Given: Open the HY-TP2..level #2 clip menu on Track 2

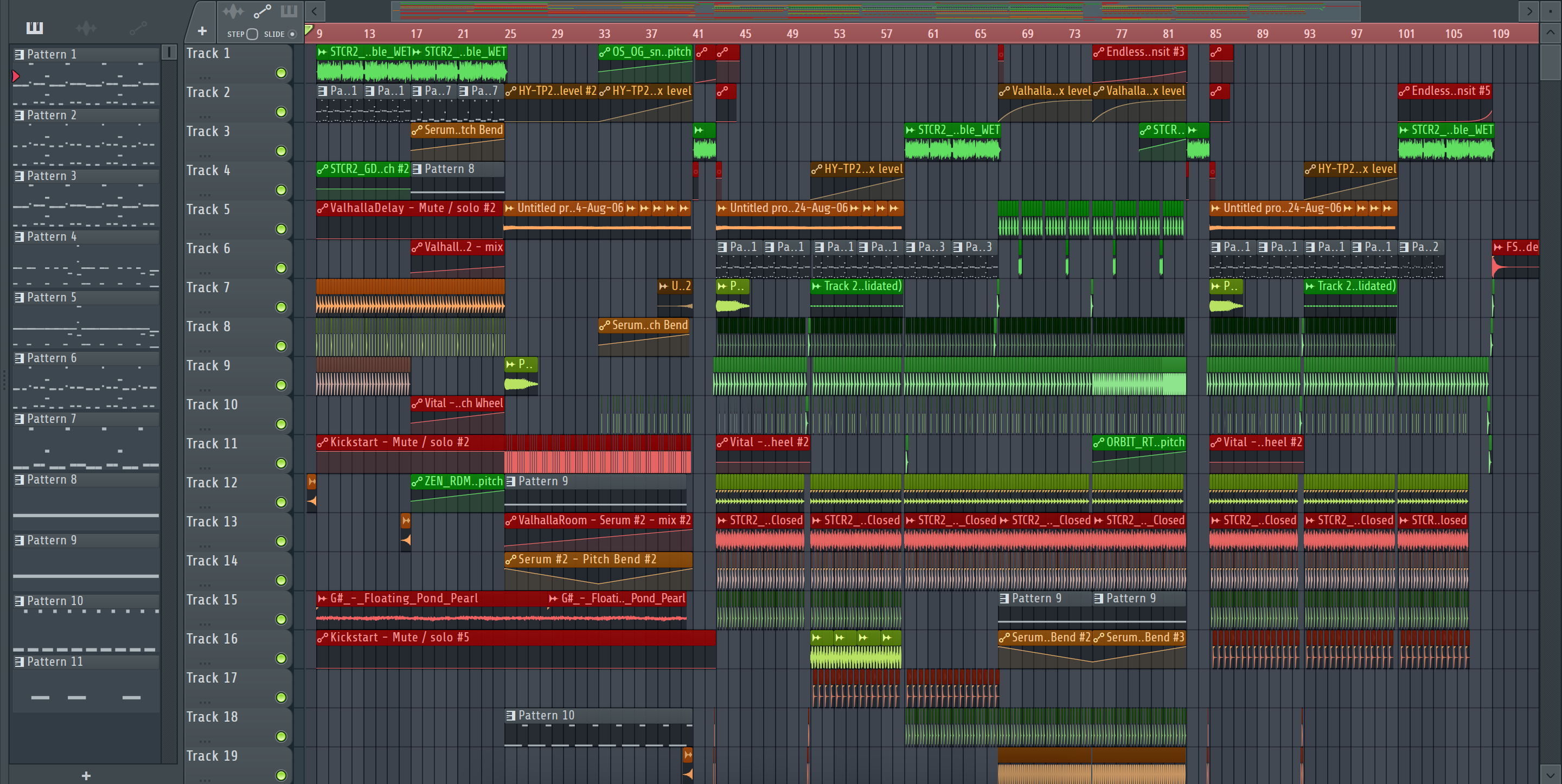Looking at the screenshot, I should (510, 92).
